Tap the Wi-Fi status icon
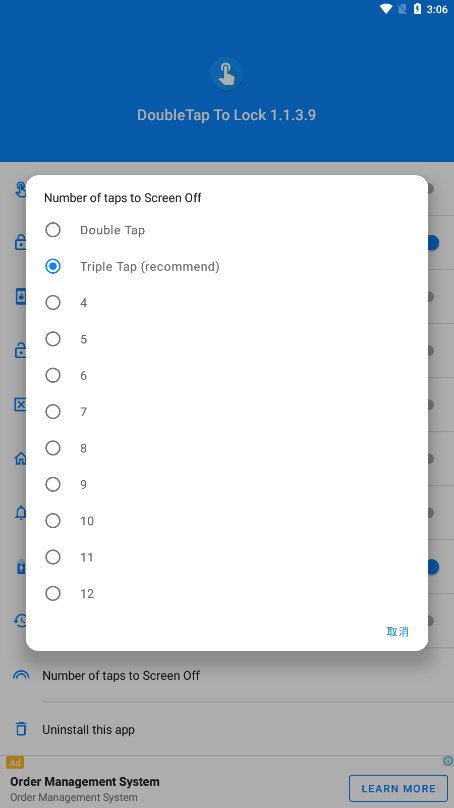454x808 pixels. tap(386, 9)
